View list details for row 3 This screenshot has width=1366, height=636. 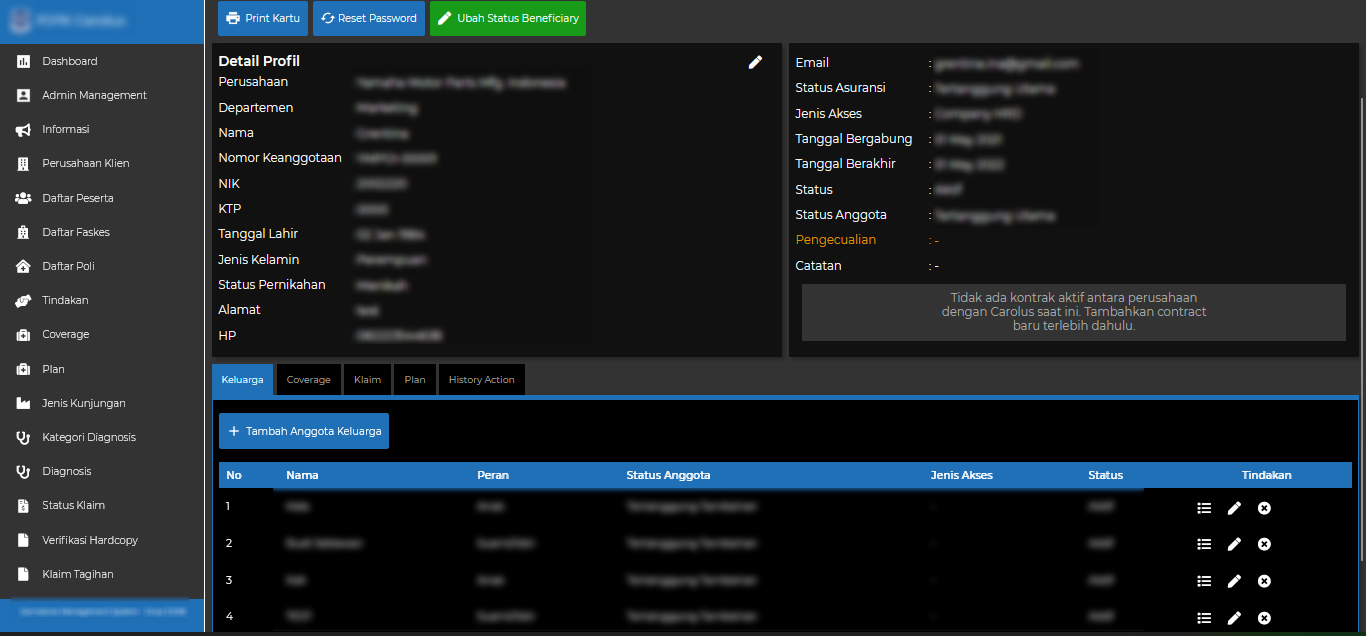click(1204, 581)
